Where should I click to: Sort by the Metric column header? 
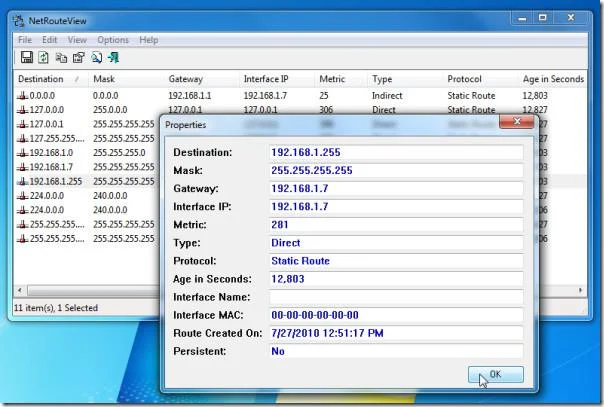tap(341, 79)
